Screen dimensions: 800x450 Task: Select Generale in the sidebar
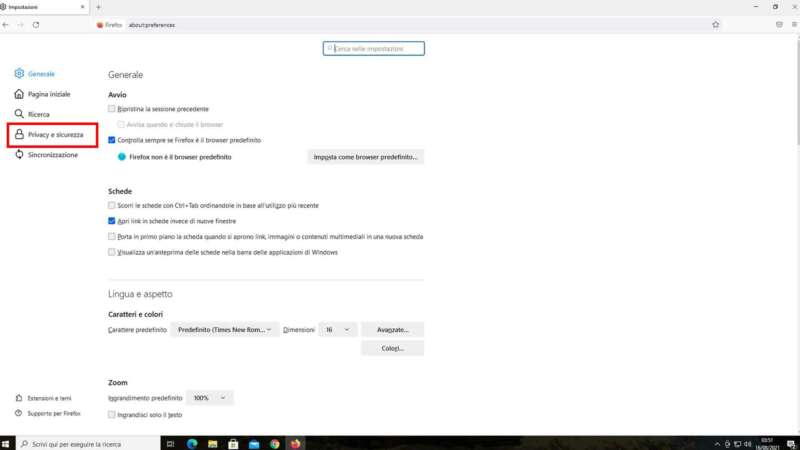click(41, 74)
